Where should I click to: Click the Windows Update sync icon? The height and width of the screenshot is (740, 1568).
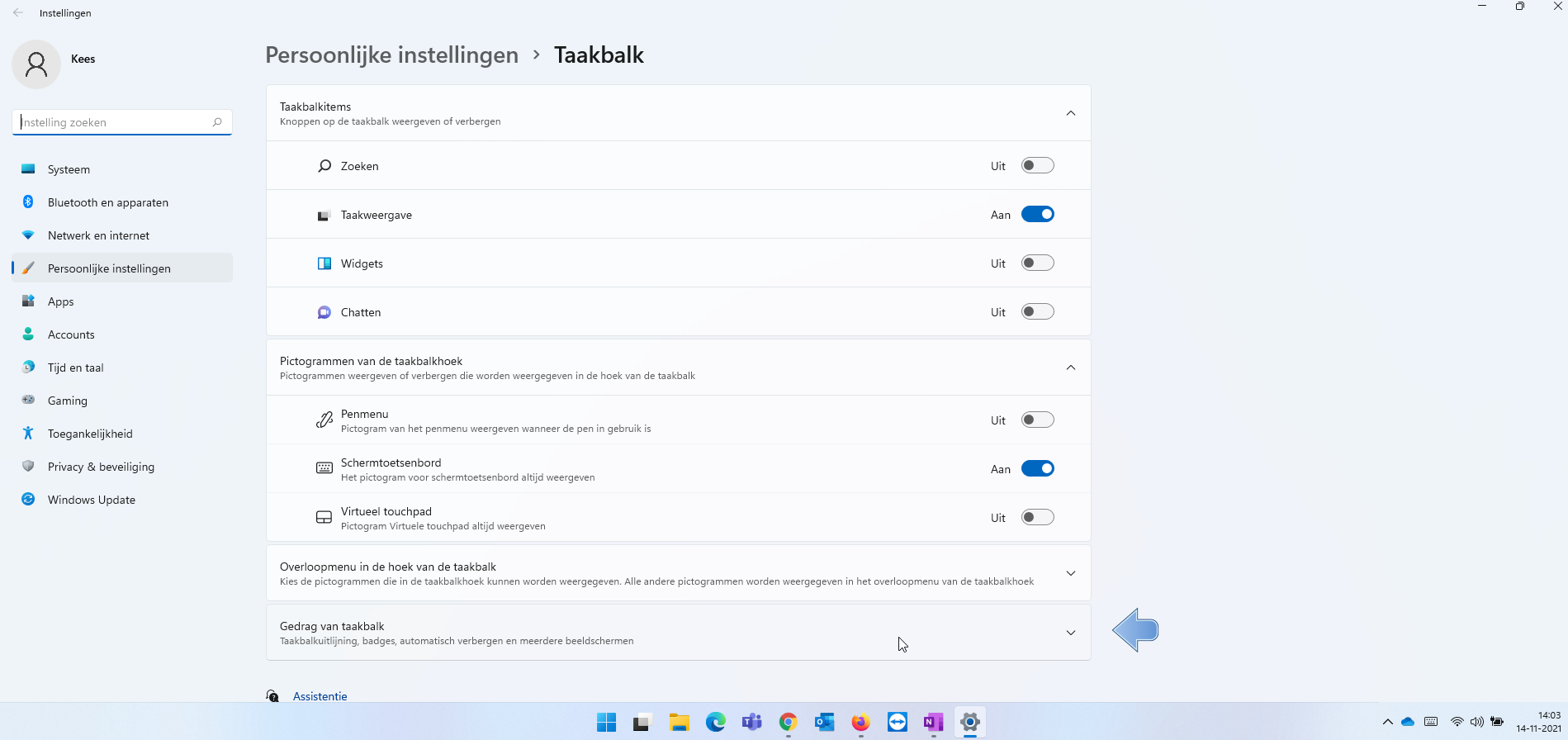[x=28, y=500]
